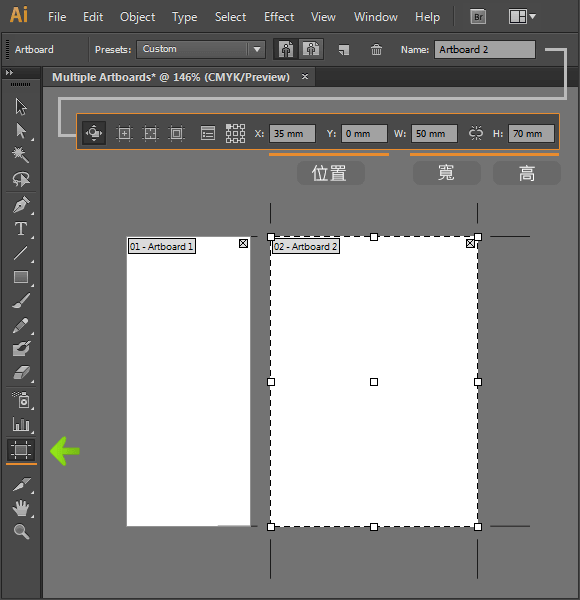Select the Pen tool
This screenshot has width=580, height=600.
21,205
